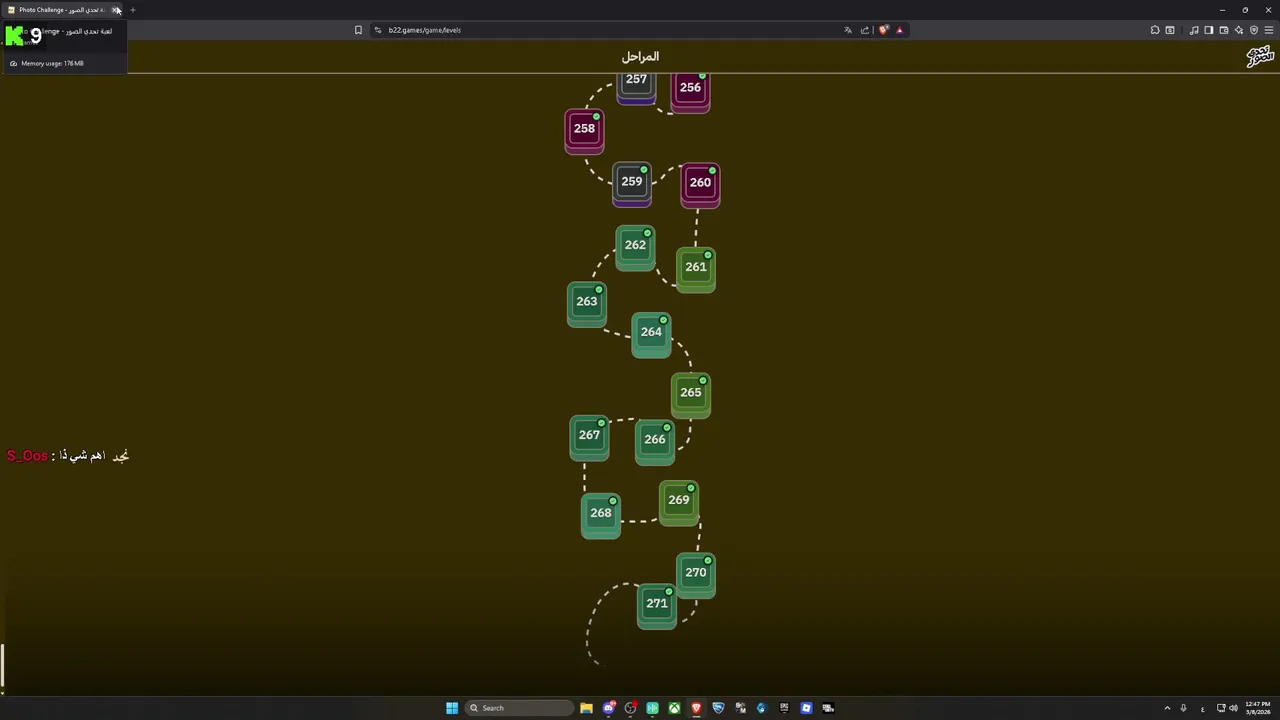This screenshot has height=720, width=1280.
Task: Select level 271 tile
Action: [657, 606]
